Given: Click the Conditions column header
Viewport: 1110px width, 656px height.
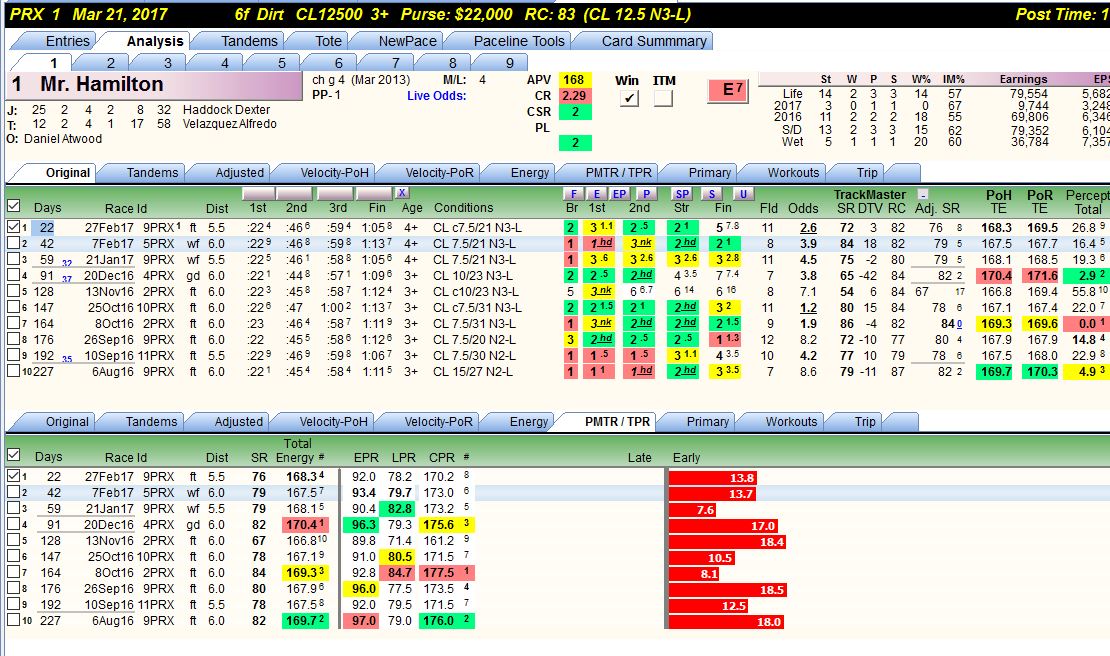Looking at the screenshot, I should click(x=463, y=208).
